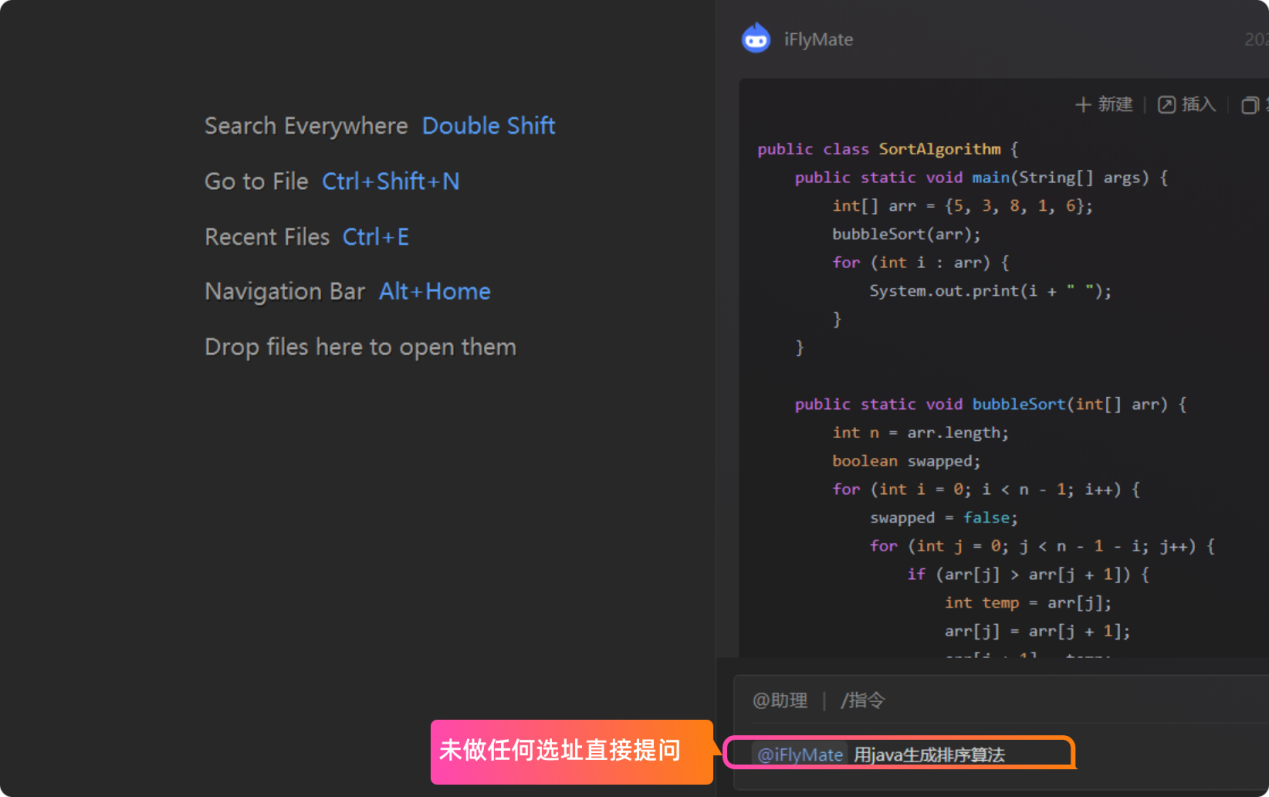1269x797 pixels.
Task: Click the bubbleSort(arr); call line
Action: pos(907,234)
